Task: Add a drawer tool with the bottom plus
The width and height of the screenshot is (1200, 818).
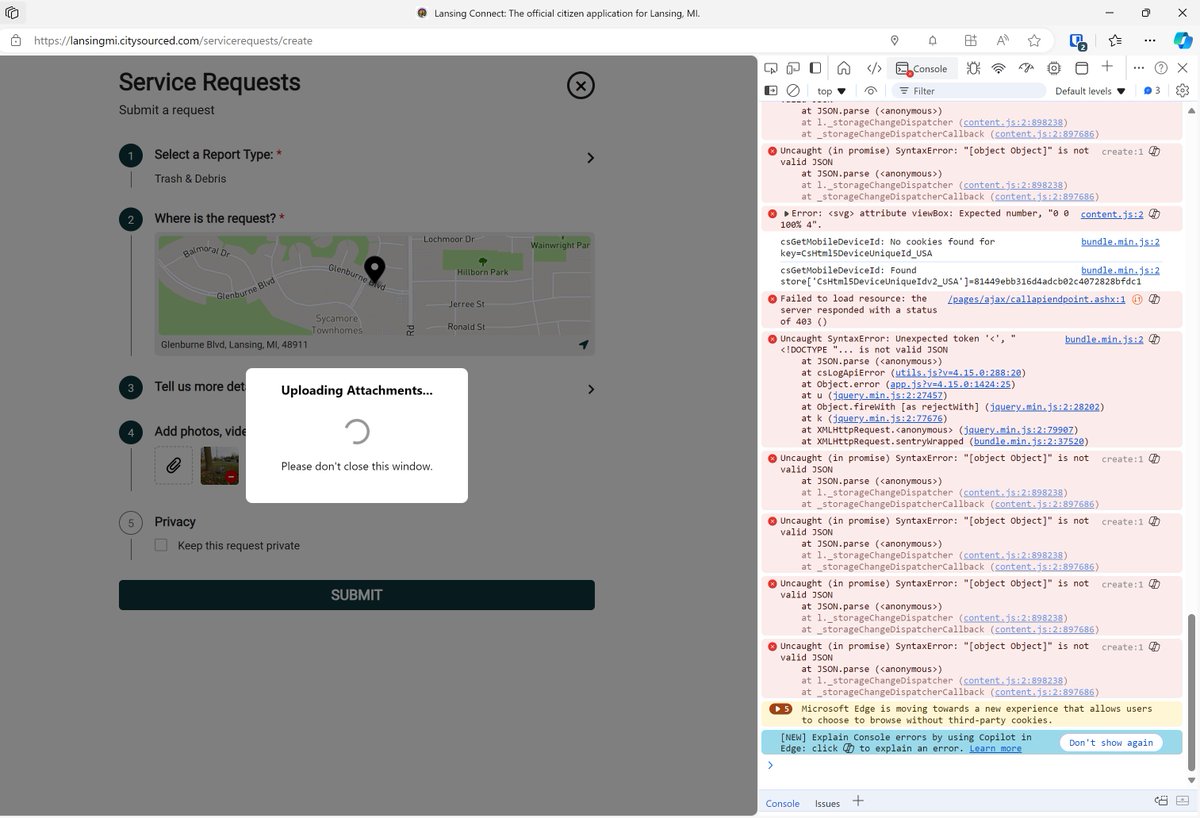Action: 858,801
